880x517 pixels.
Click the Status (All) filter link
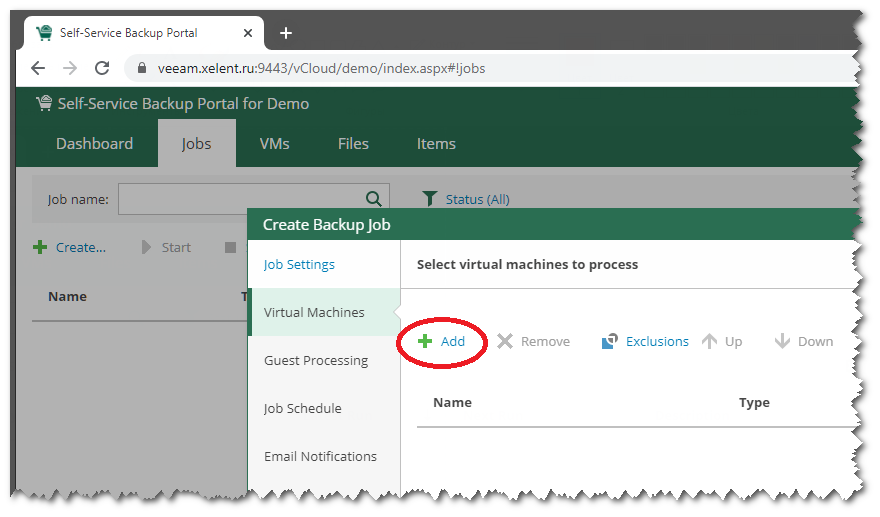coord(478,199)
